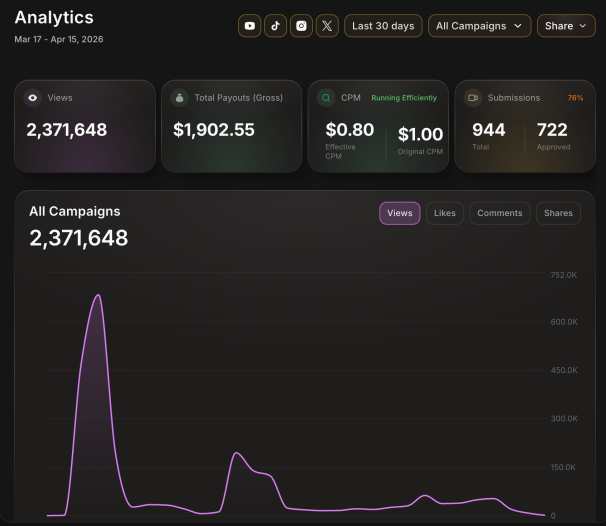The image size is (606, 526).
Task: Click the CPM magnifier icon
Action: click(326, 98)
